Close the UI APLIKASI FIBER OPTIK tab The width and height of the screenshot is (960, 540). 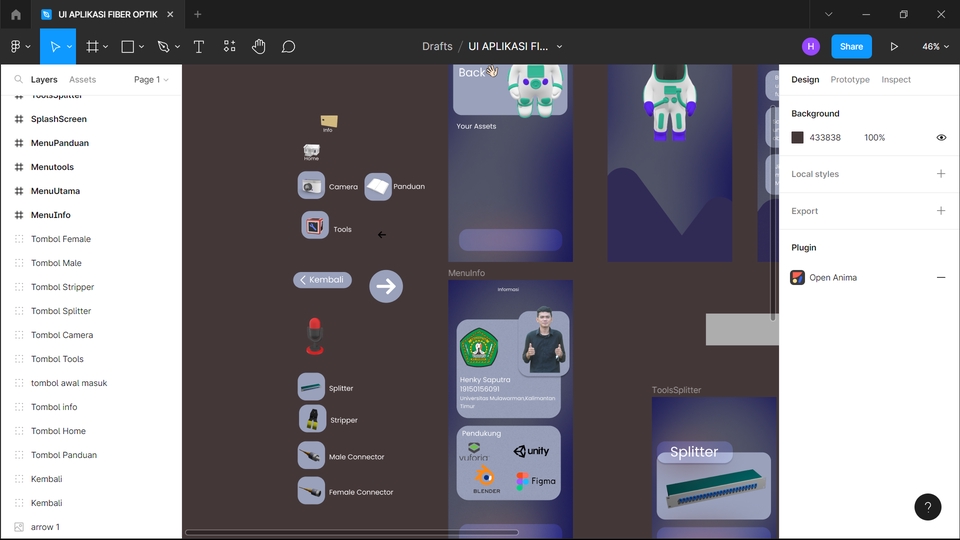point(170,14)
